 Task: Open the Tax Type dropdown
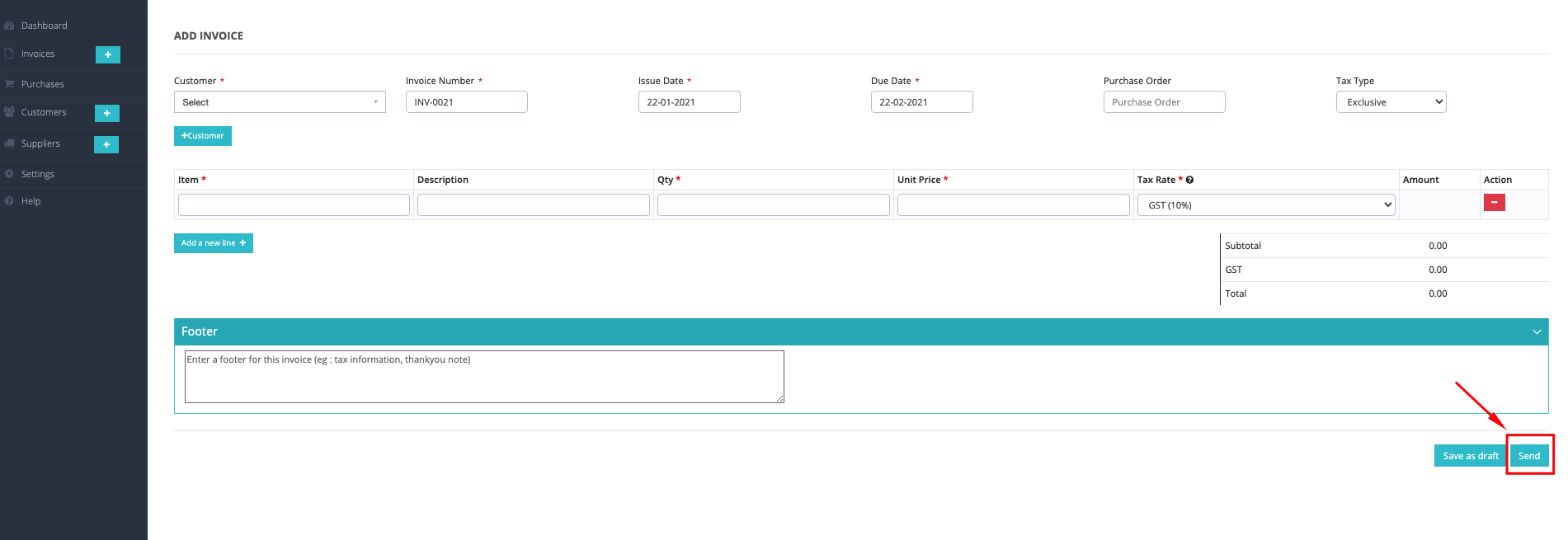click(1391, 102)
